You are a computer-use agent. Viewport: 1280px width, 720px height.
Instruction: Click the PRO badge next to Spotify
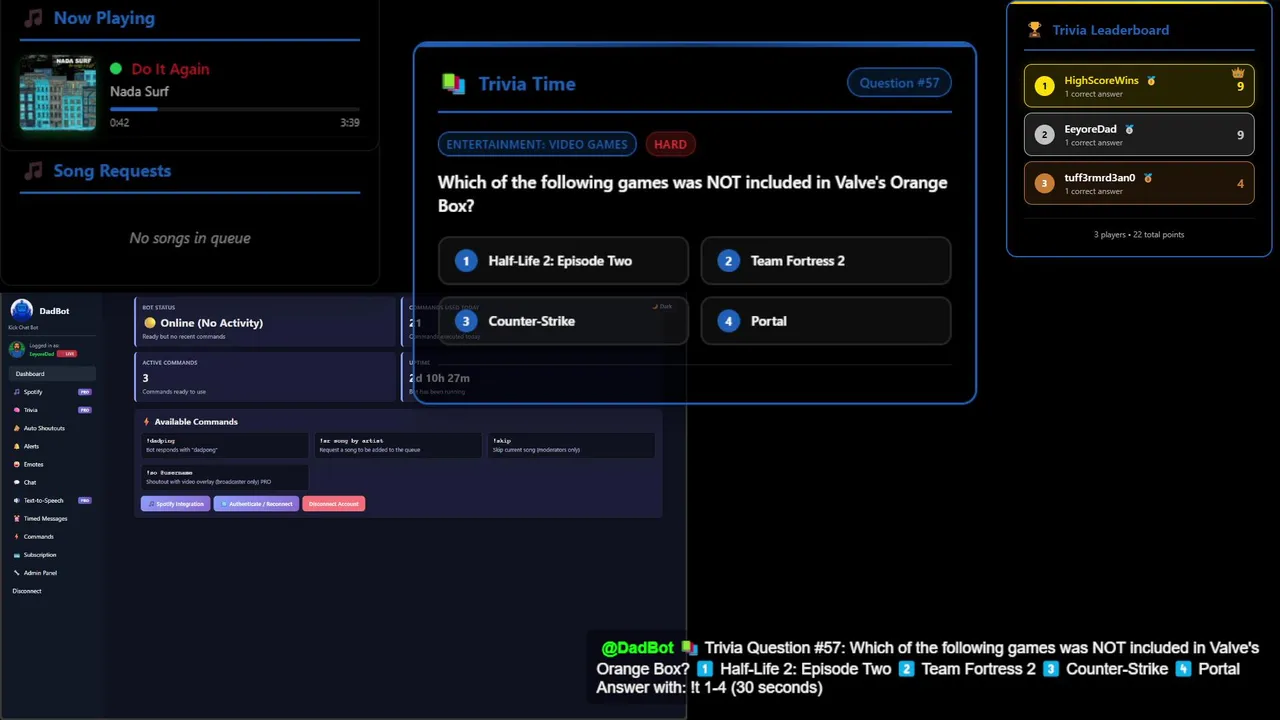pyautogui.click(x=85, y=392)
